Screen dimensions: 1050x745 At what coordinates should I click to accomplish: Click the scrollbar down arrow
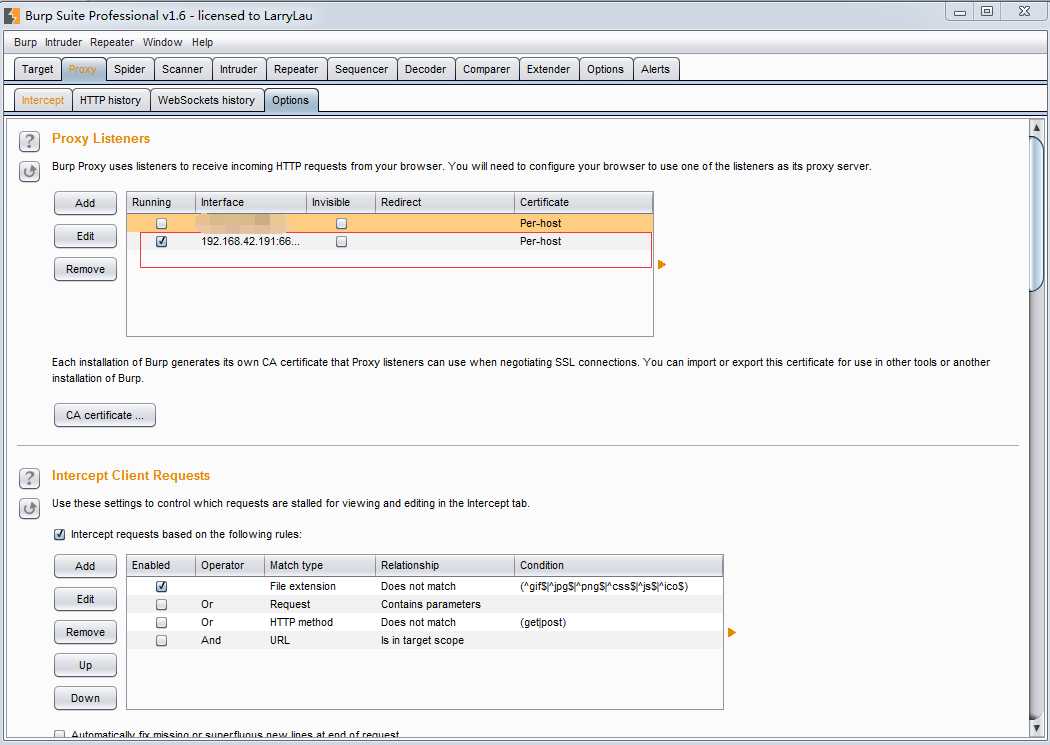point(1036,727)
